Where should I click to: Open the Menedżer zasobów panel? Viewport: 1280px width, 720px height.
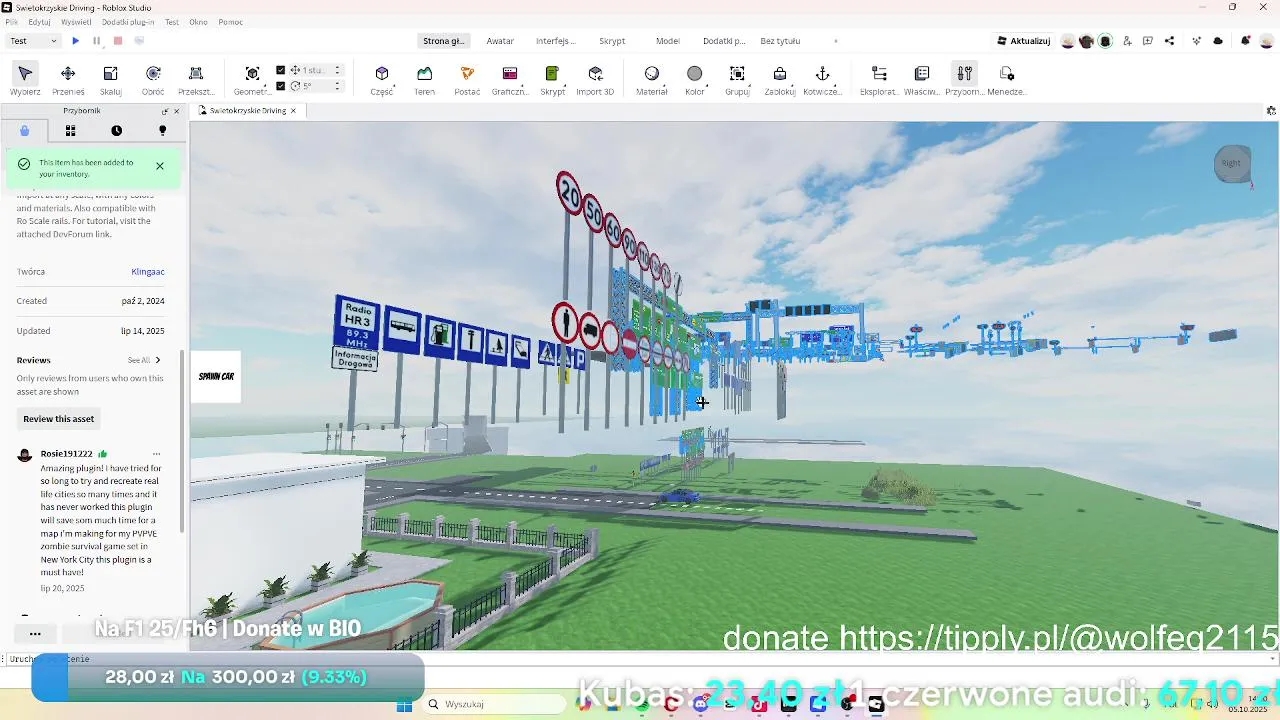(x=1007, y=79)
